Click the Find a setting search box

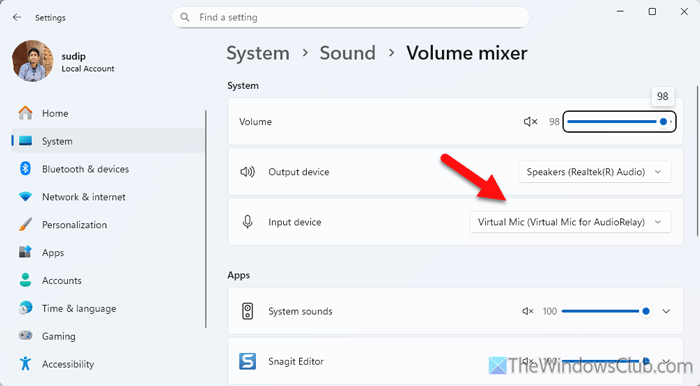(350, 17)
